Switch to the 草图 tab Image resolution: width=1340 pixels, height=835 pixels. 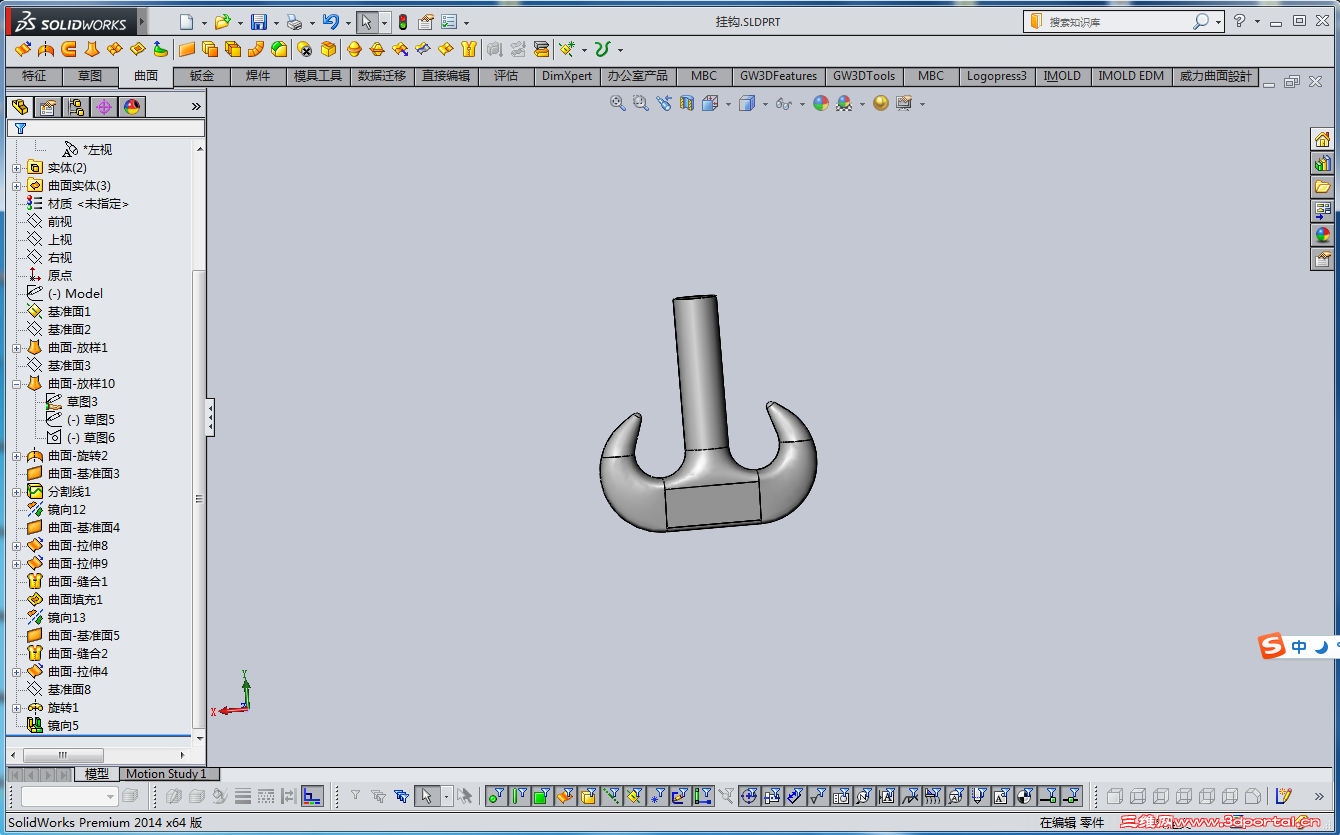(90, 76)
